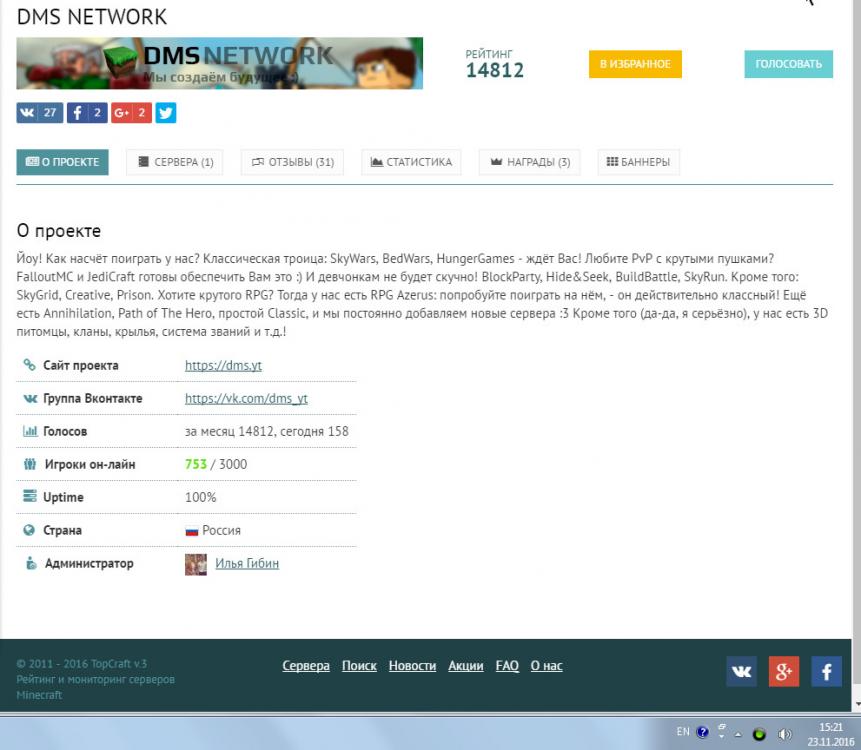Click the administrator avatar thumbnail

195,564
